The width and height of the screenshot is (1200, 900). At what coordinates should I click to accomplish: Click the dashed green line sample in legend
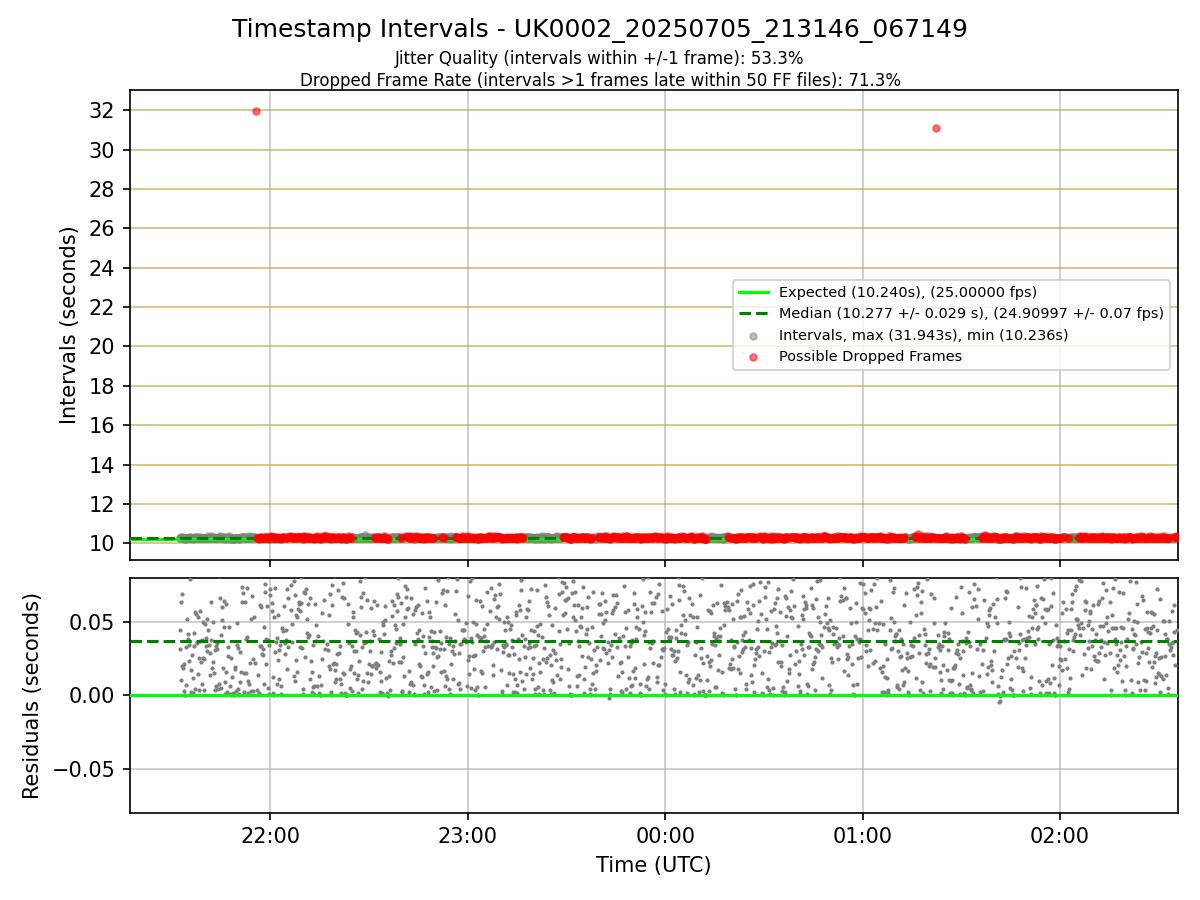tap(754, 314)
